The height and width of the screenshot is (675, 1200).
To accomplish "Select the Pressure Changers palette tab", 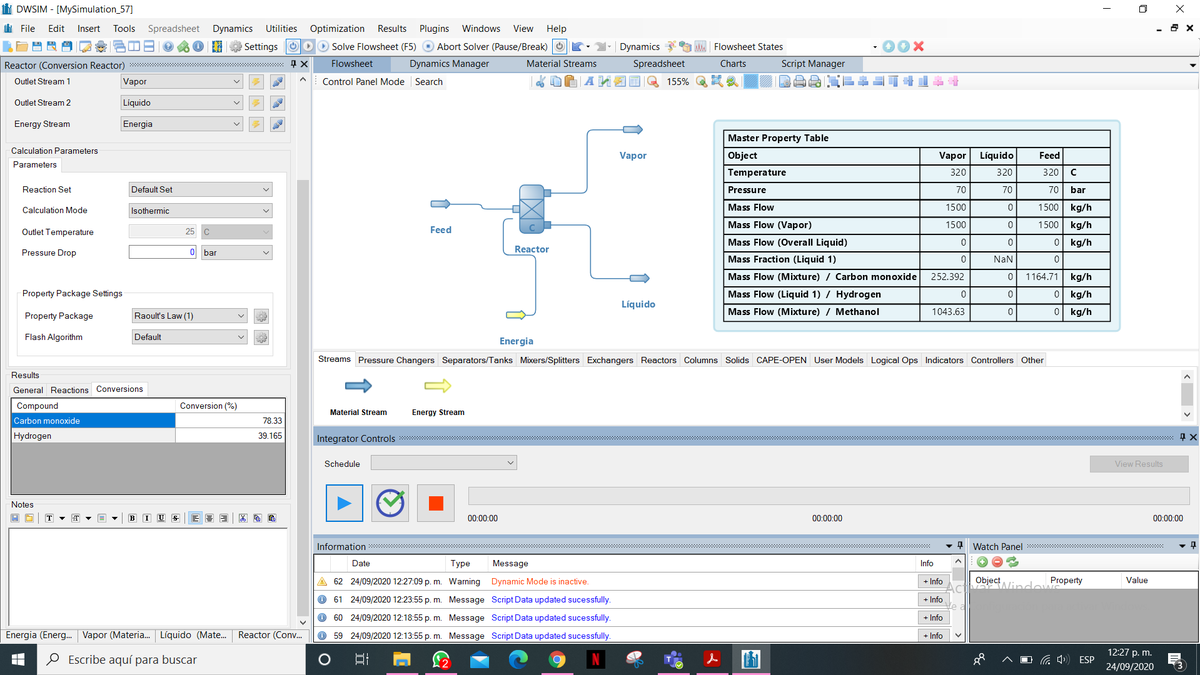I will 397,360.
